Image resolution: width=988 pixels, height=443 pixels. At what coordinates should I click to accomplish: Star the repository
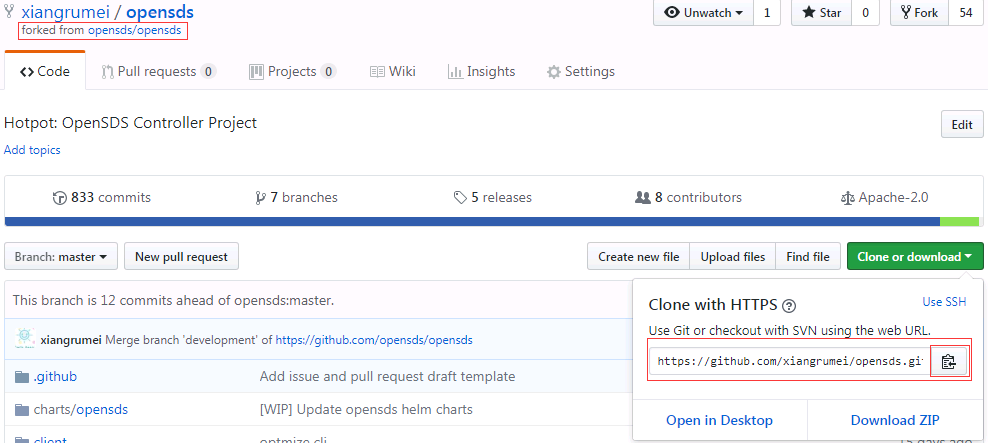click(x=822, y=13)
